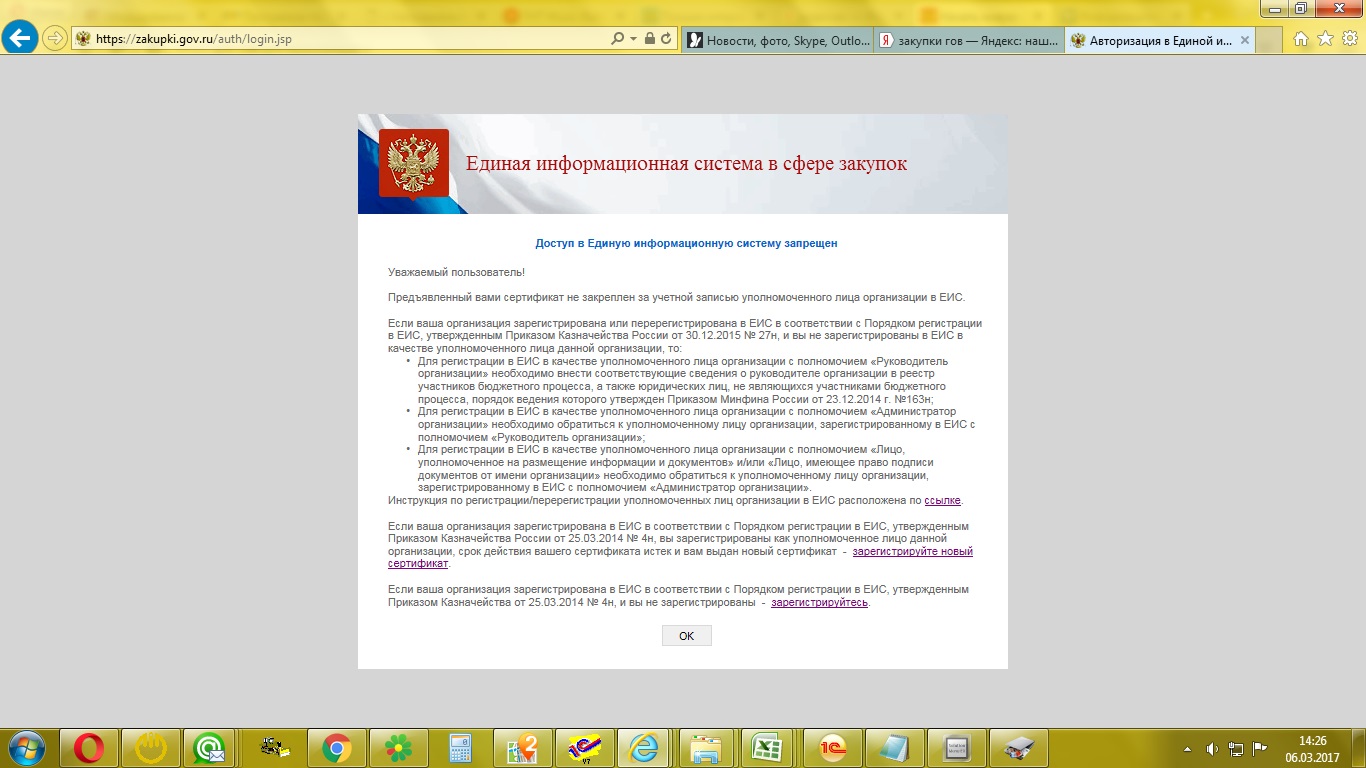Click the 'зарегистрируйтесь' link
Viewport: 1366px width, 768px height.
point(819,603)
